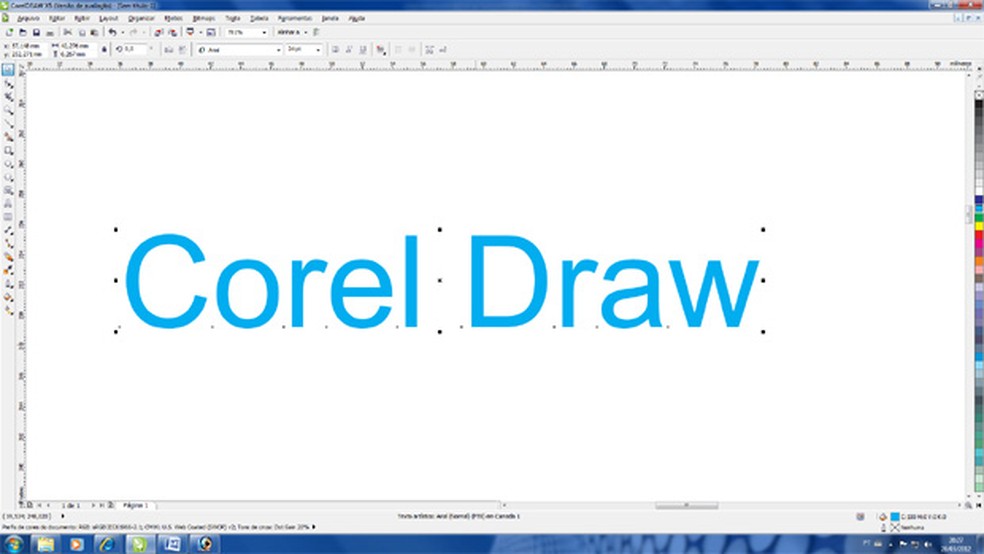
Task: Open Microsoft Word from the taskbar
Action: (x=172, y=544)
